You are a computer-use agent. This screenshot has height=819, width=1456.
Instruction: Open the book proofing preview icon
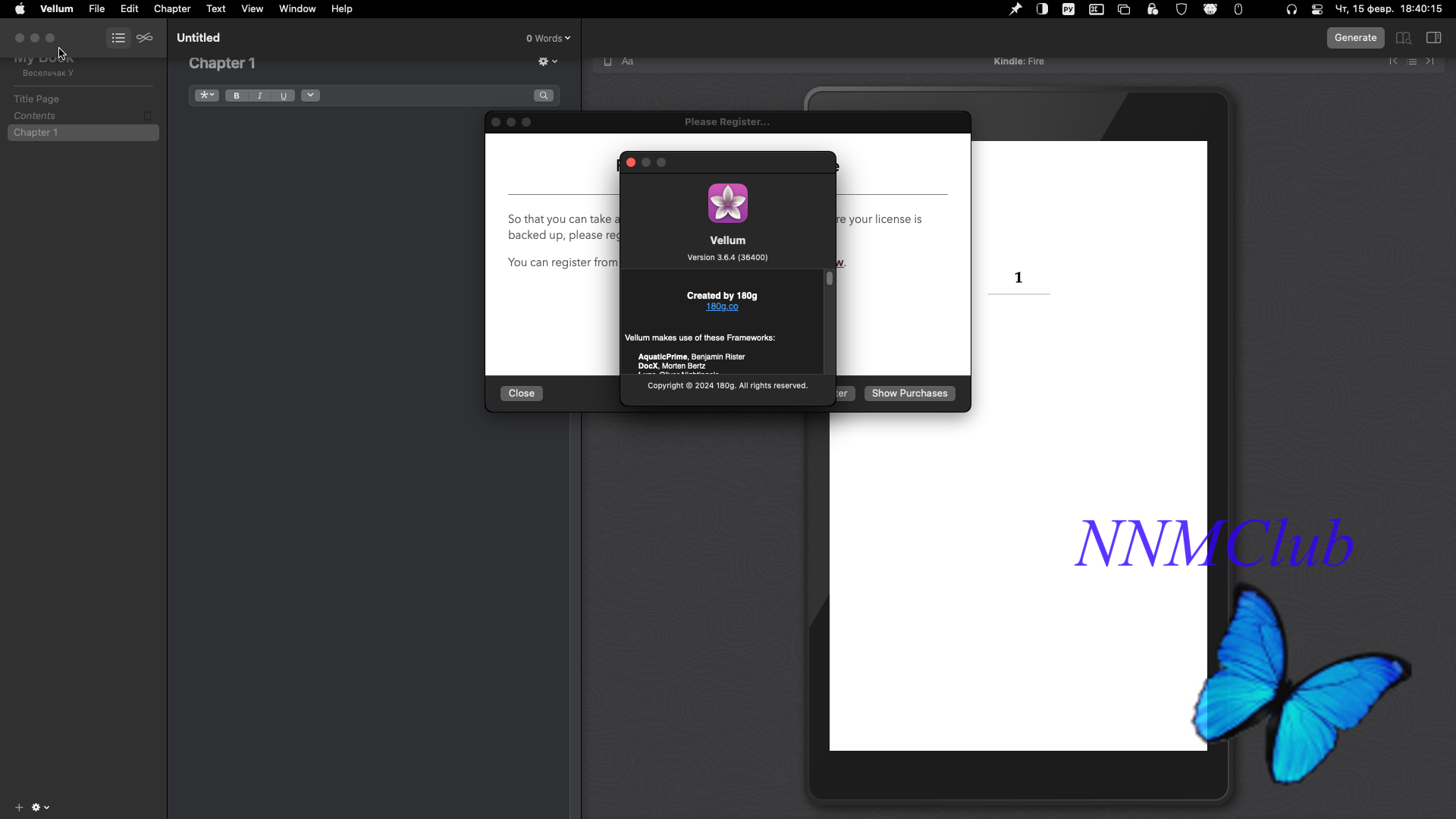tap(1403, 38)
